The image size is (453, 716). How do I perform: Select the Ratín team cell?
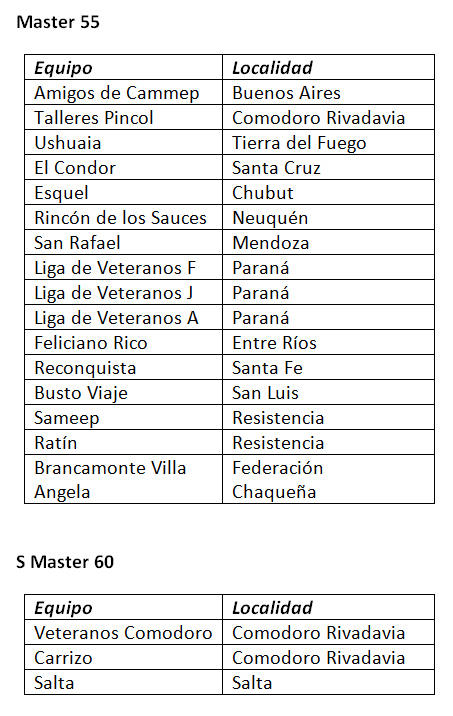(123, 442)
